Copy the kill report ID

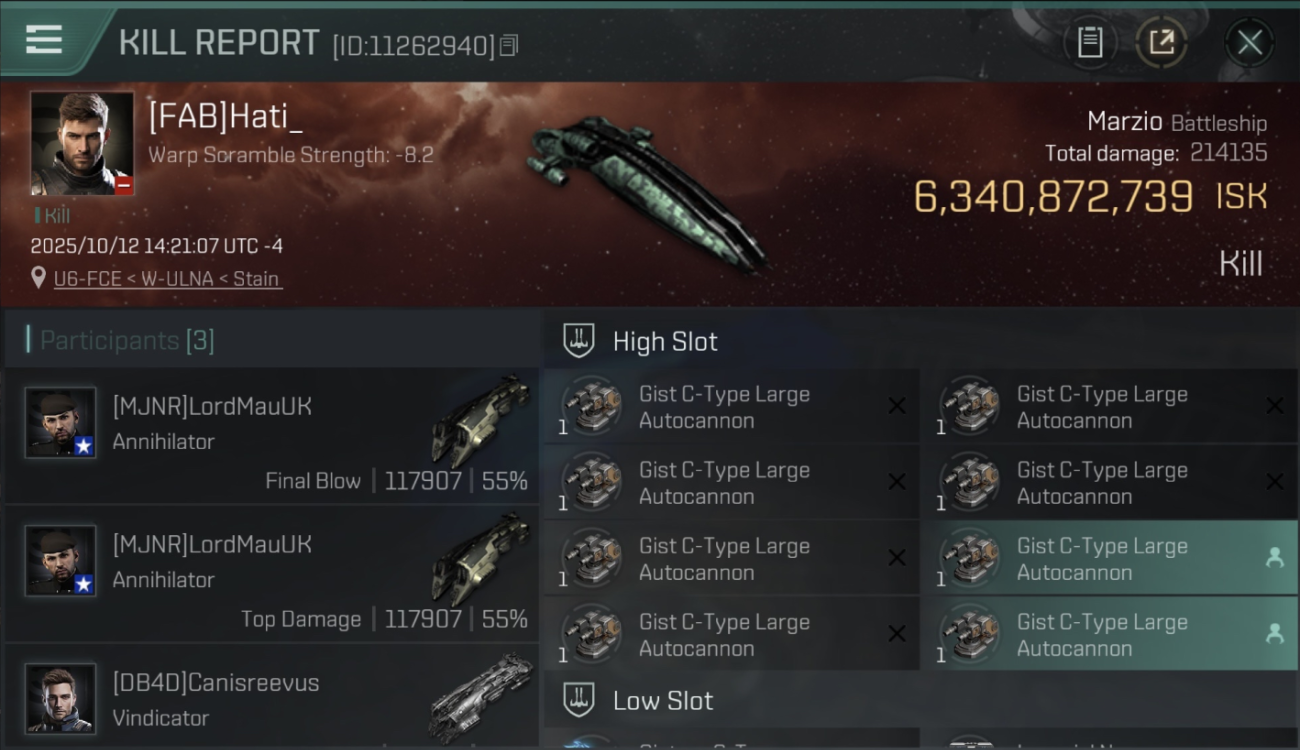(509, 46)
